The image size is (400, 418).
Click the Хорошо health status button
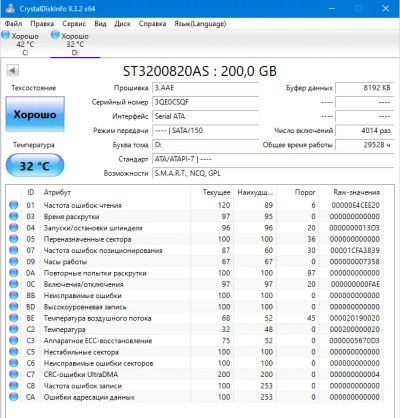pyautogui.click(x=35, y=114)
